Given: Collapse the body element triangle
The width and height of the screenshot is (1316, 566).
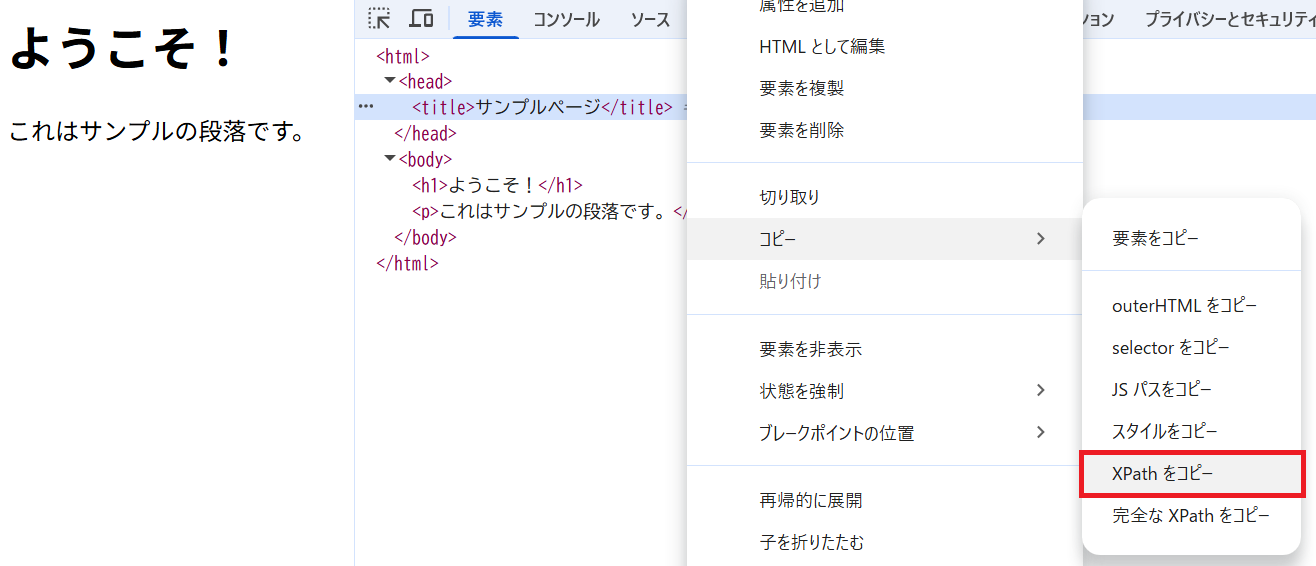Looking at the screenshot, I should [390, 159].
